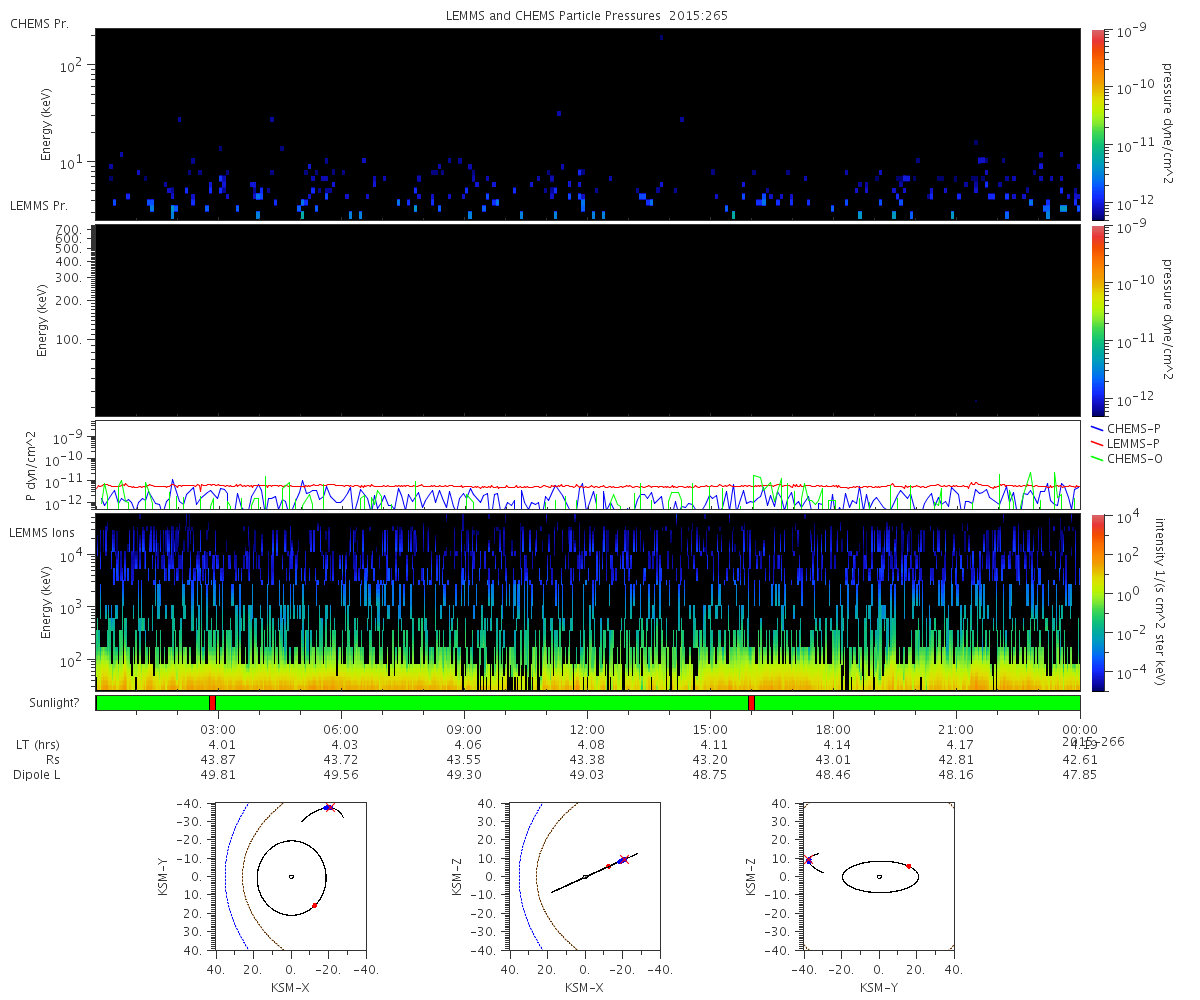Click the LEMMS-P red legend entry

(1131, 443)
